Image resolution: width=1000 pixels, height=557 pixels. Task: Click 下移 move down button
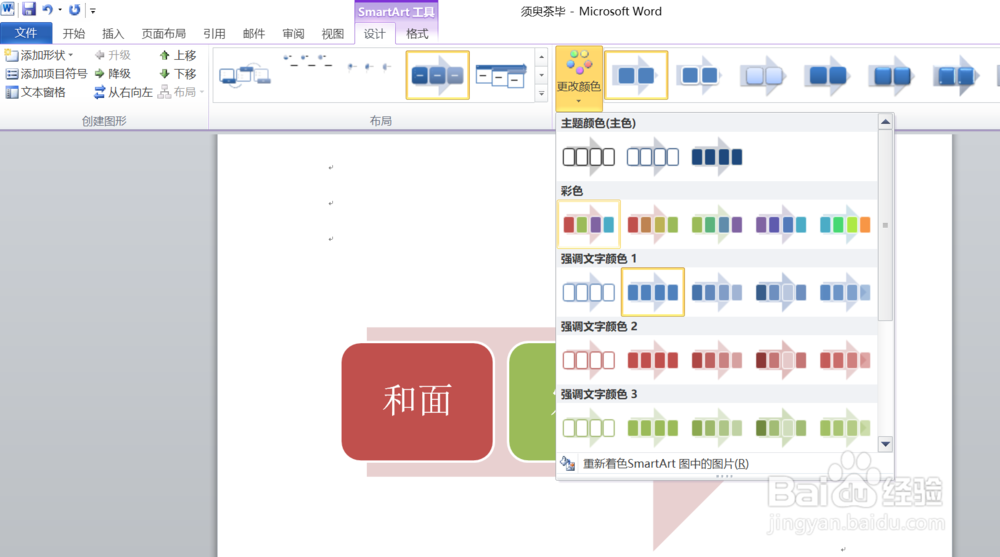point(178,73)
